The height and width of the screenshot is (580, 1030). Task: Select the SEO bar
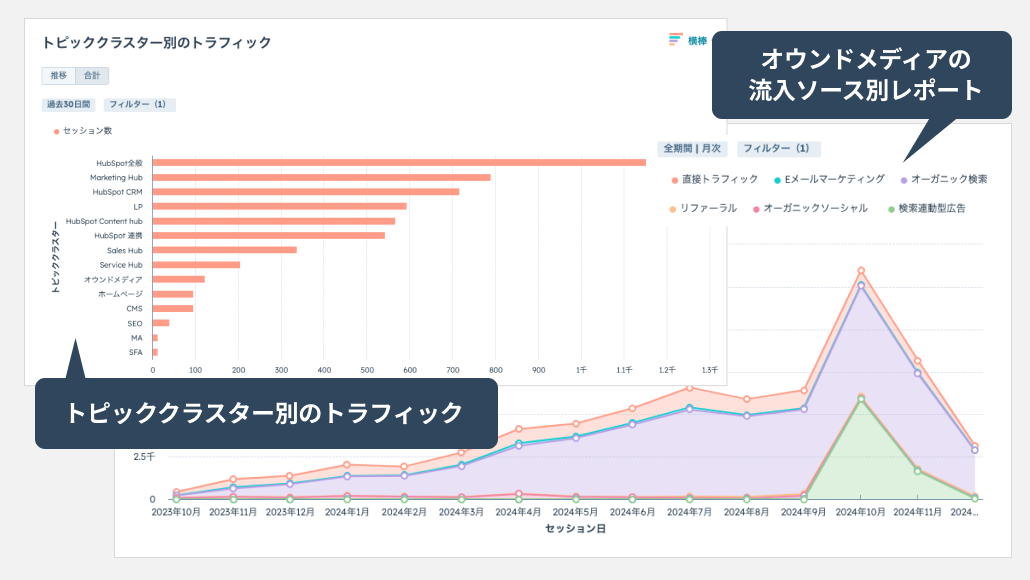[161, 323]
